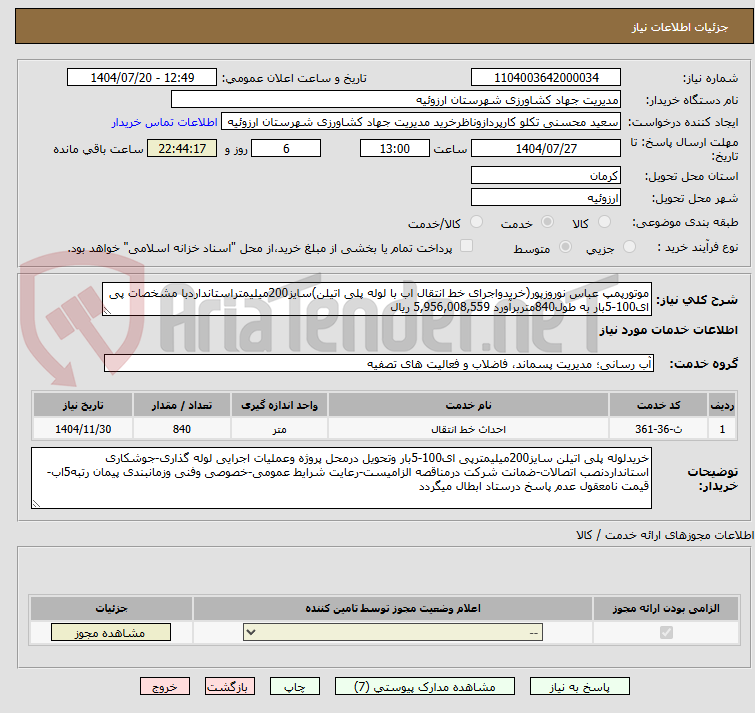Click the buyer organization name field
Screen dimensions: 755x713
coord(396,100)
